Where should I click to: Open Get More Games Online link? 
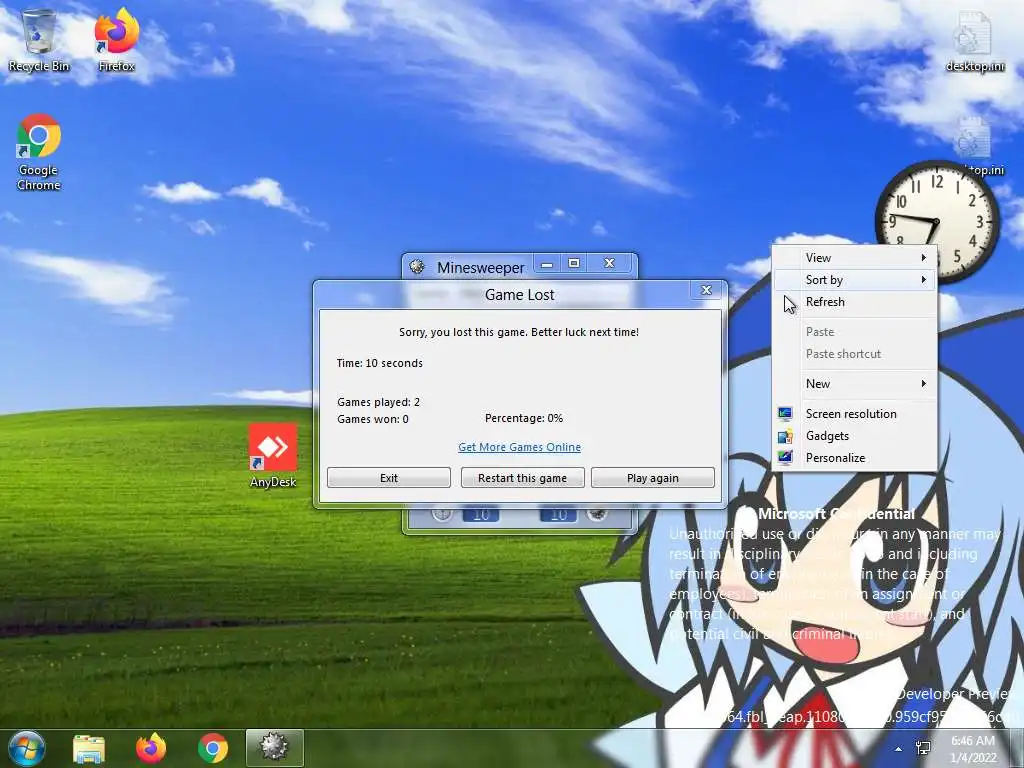(x=519, y=447)
